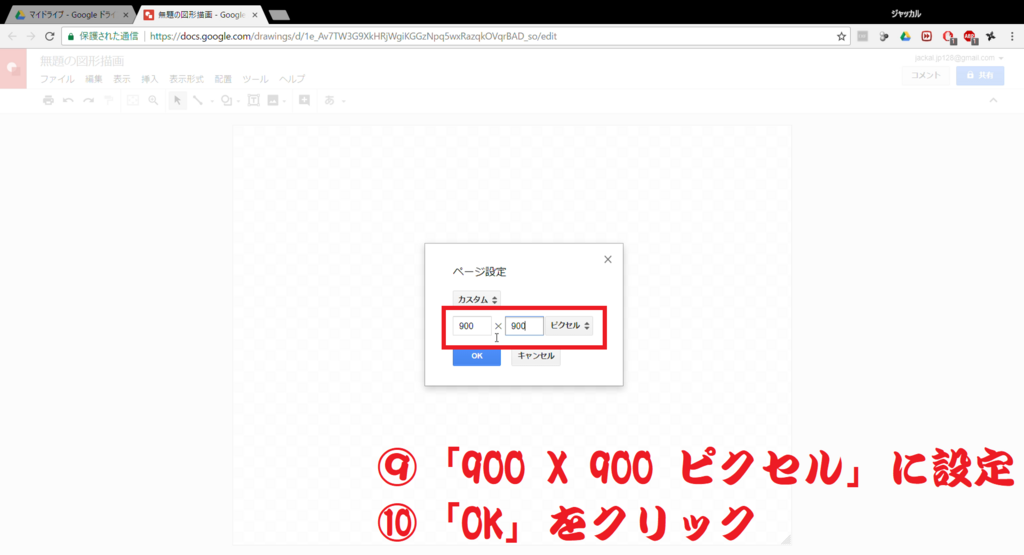This screenshot has height=555, width=1024.
Task: Click the Undo arrow icon
Action: [68, 100]
